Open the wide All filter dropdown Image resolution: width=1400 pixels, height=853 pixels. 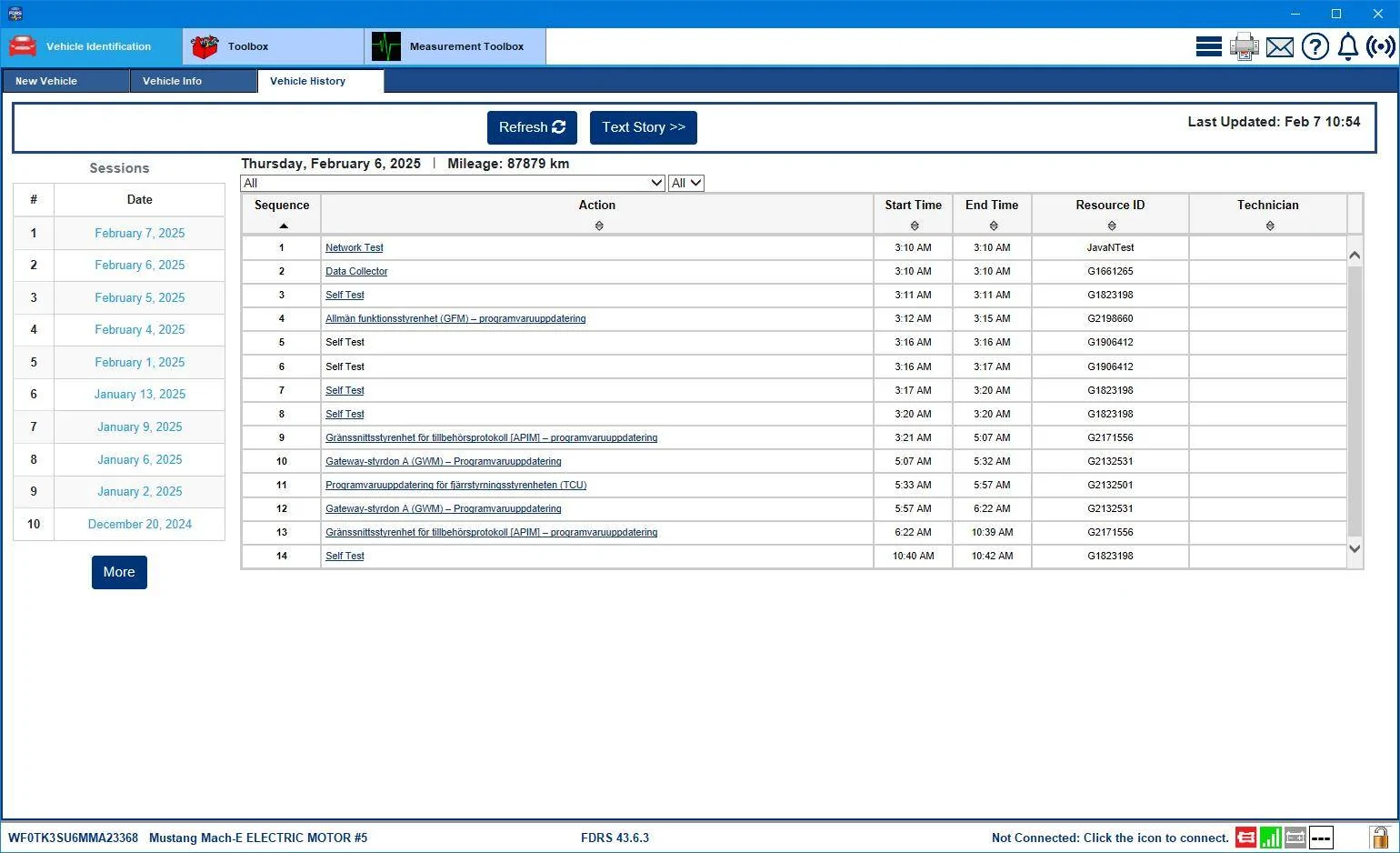[453, 183]
